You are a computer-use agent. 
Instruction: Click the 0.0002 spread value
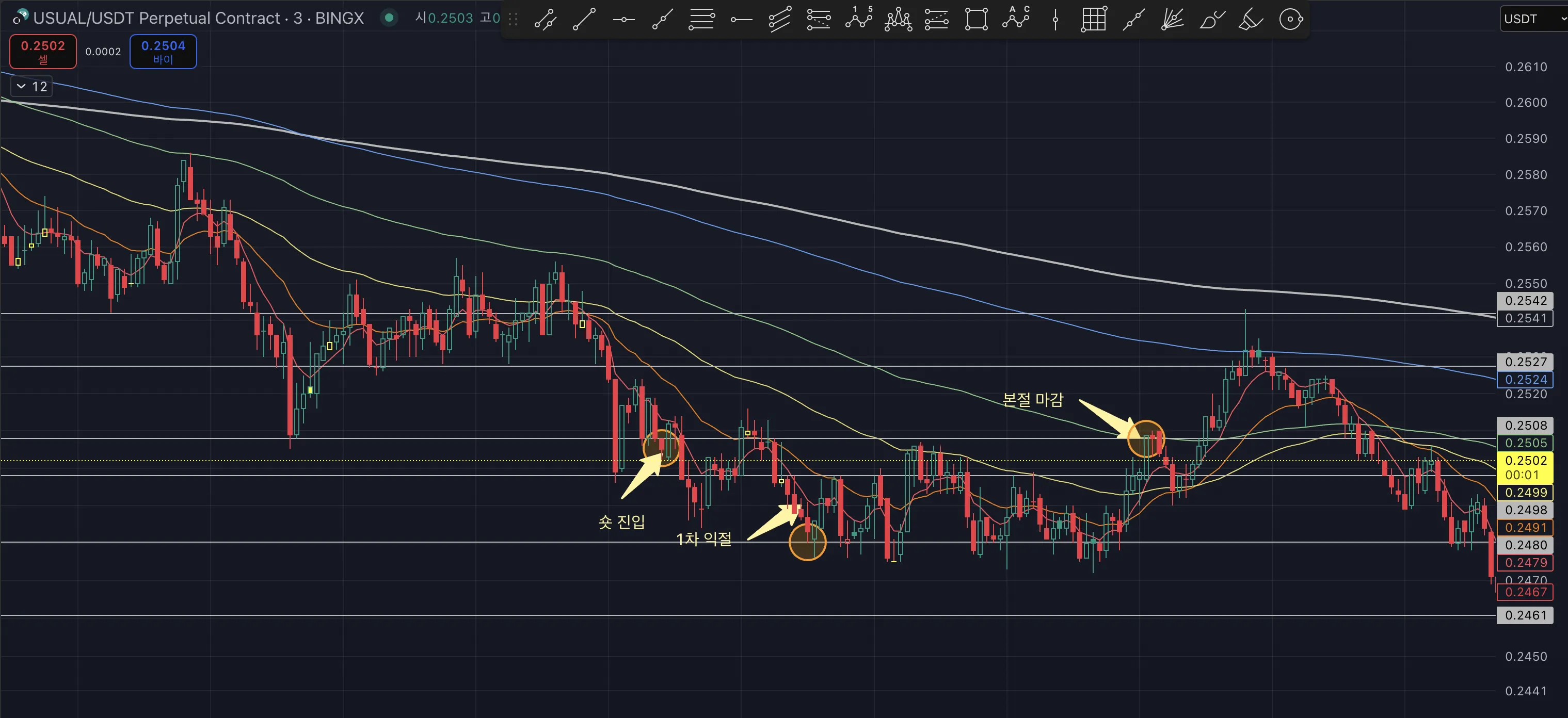tap(103, 52)
